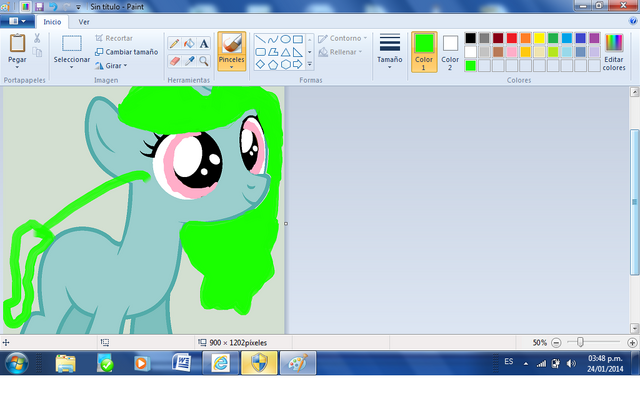This screenshot has width=640, height=401.
Task: Open the Windows Start menu
Action: pyautogui.click(x=17, y=363)
